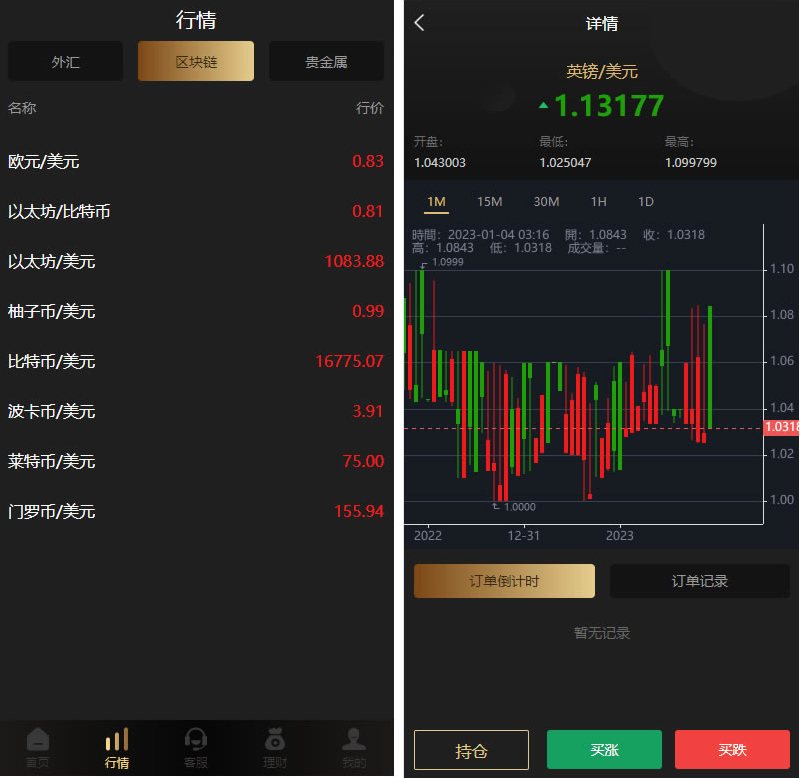
Task: Click the 开盘 value 1.043003
Action: click(440, 163)
